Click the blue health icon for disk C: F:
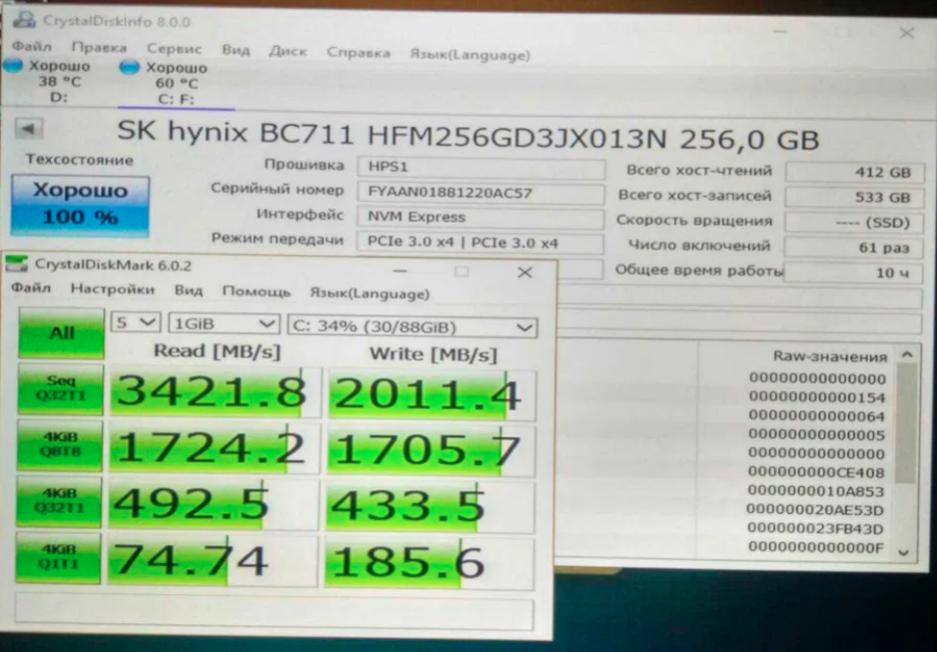The height and width of the screenshot is (652, 937). 129,67
